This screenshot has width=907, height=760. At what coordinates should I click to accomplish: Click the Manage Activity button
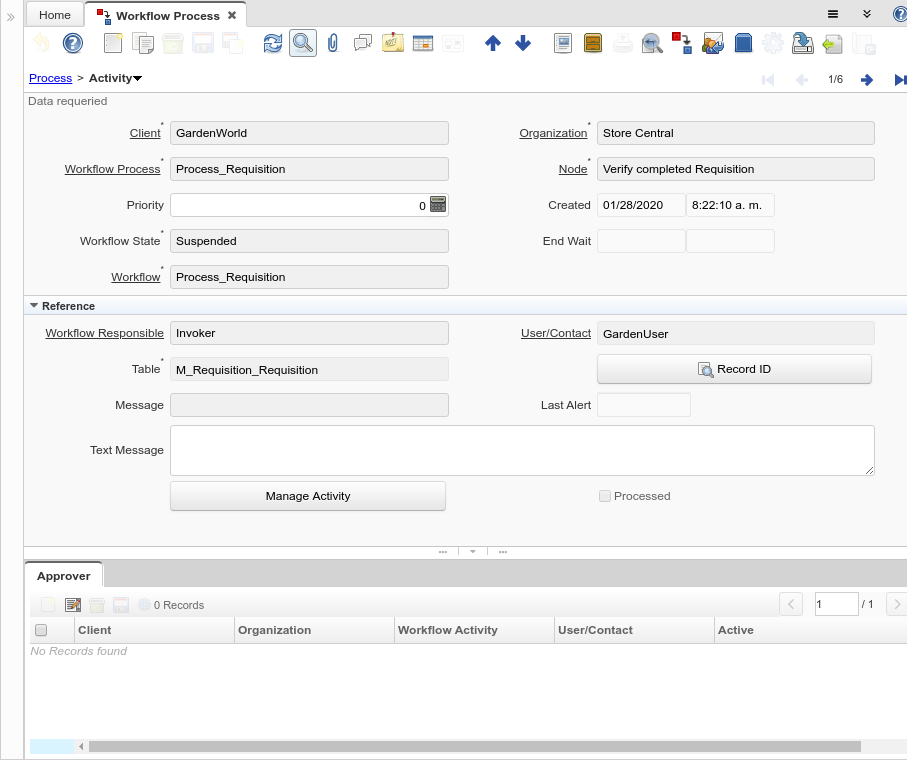[x=307, y=496]
